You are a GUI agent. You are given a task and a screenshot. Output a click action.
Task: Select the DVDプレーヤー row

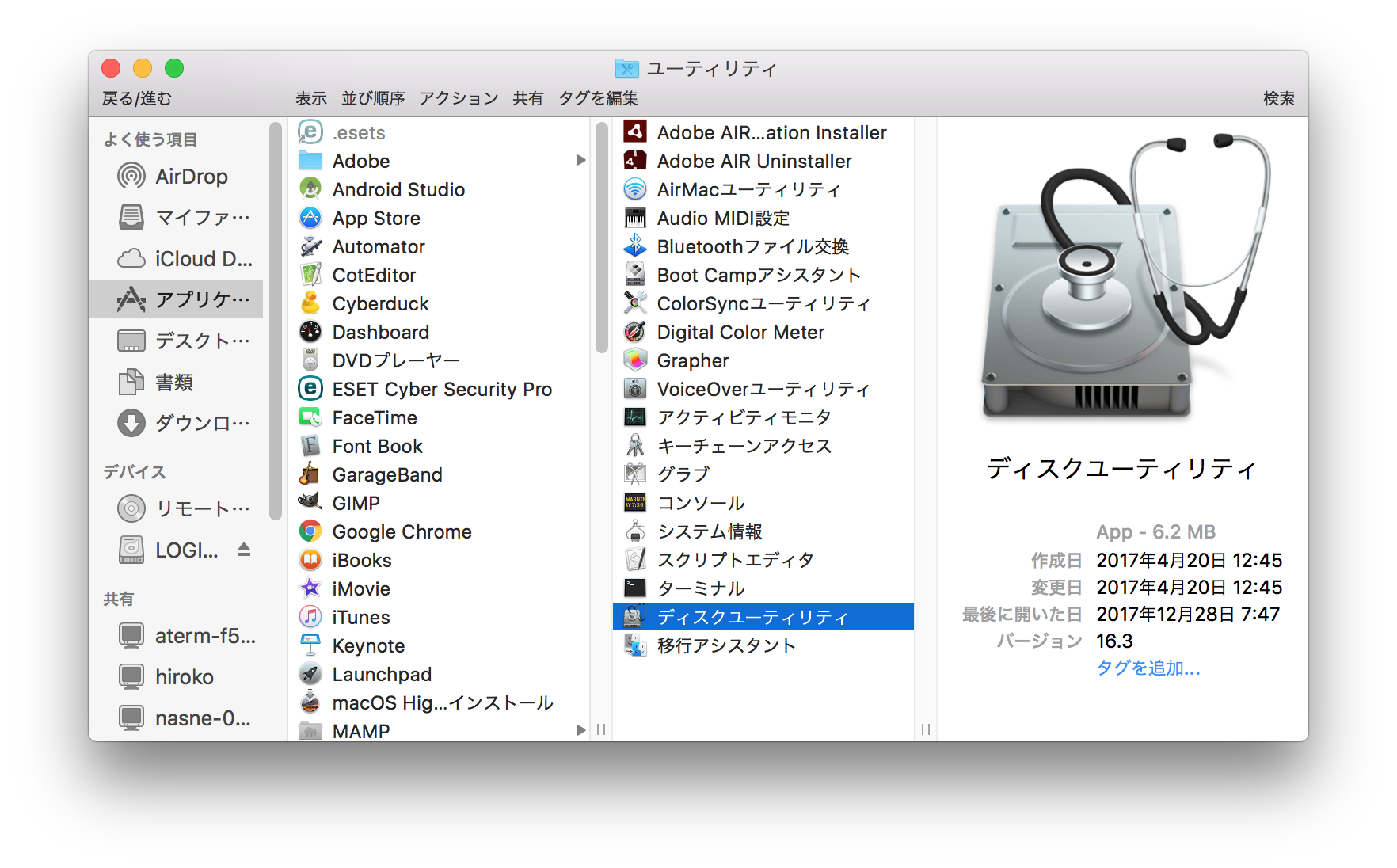(440, 360)
